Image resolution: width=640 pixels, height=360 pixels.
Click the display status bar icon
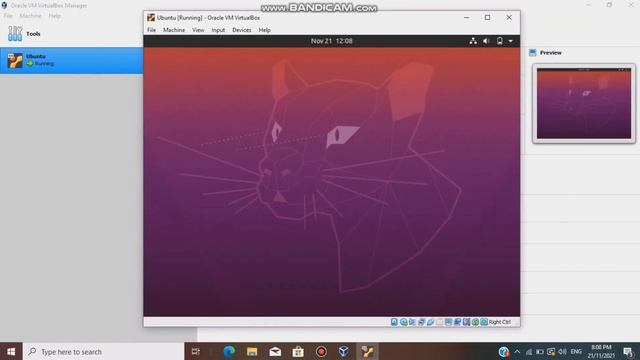448,322
